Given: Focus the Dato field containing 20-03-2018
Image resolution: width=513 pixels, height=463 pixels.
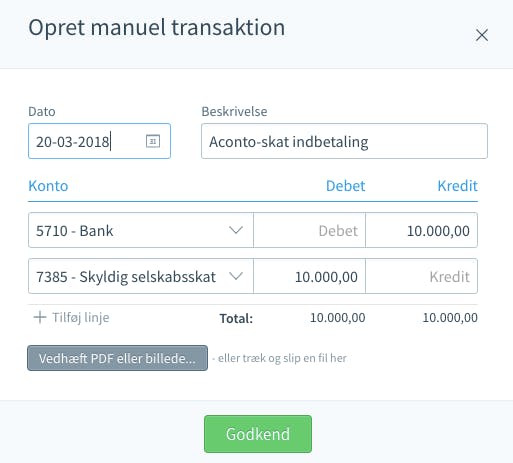Looking at the screenshot, I should [x=99, y=141].
